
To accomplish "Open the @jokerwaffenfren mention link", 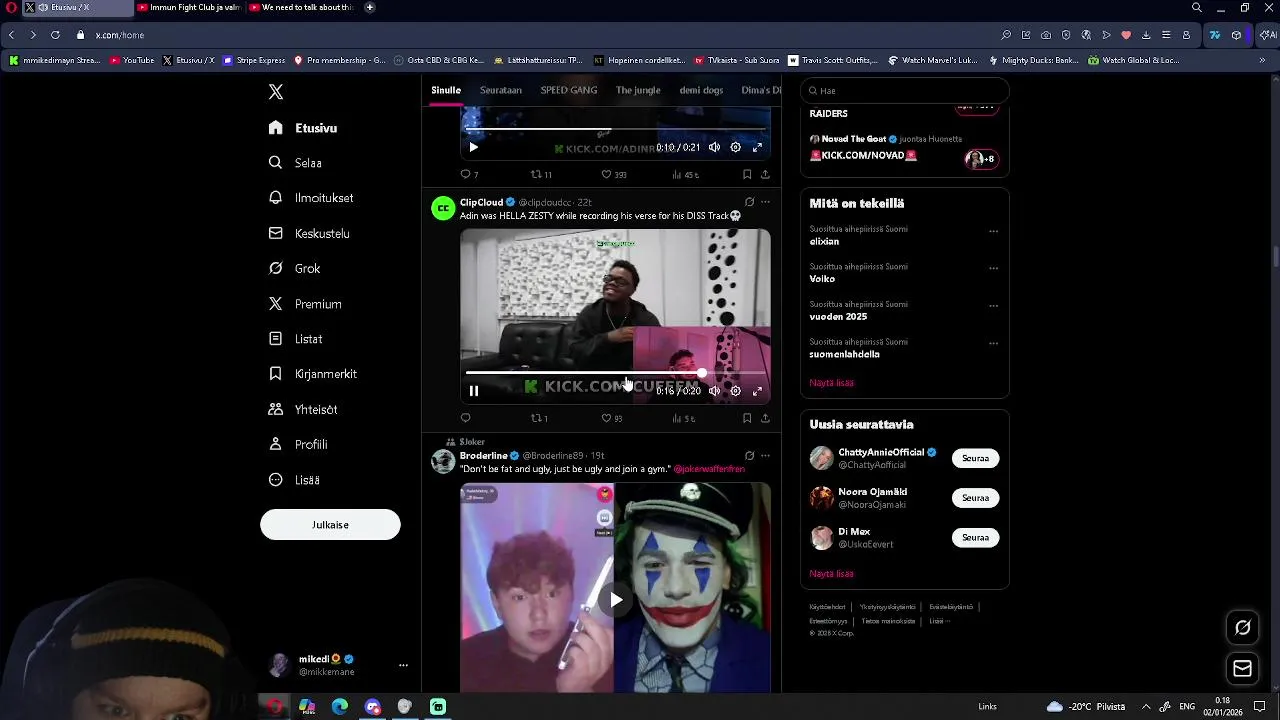I will (709, 469).
